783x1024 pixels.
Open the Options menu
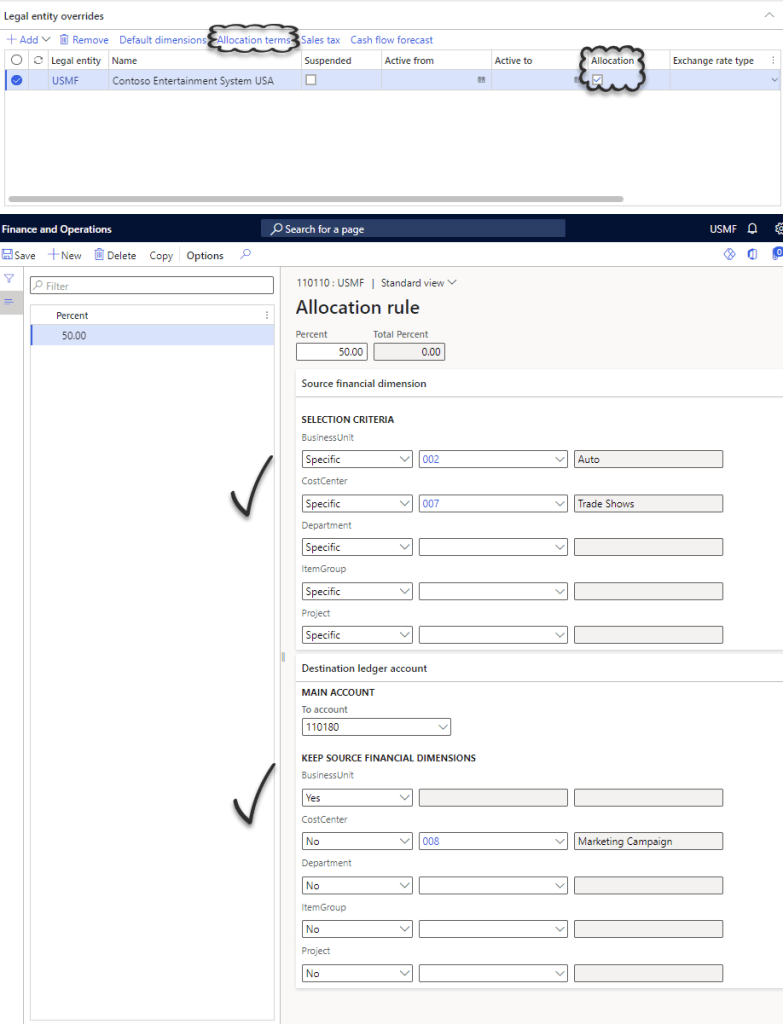pos(205,255)
